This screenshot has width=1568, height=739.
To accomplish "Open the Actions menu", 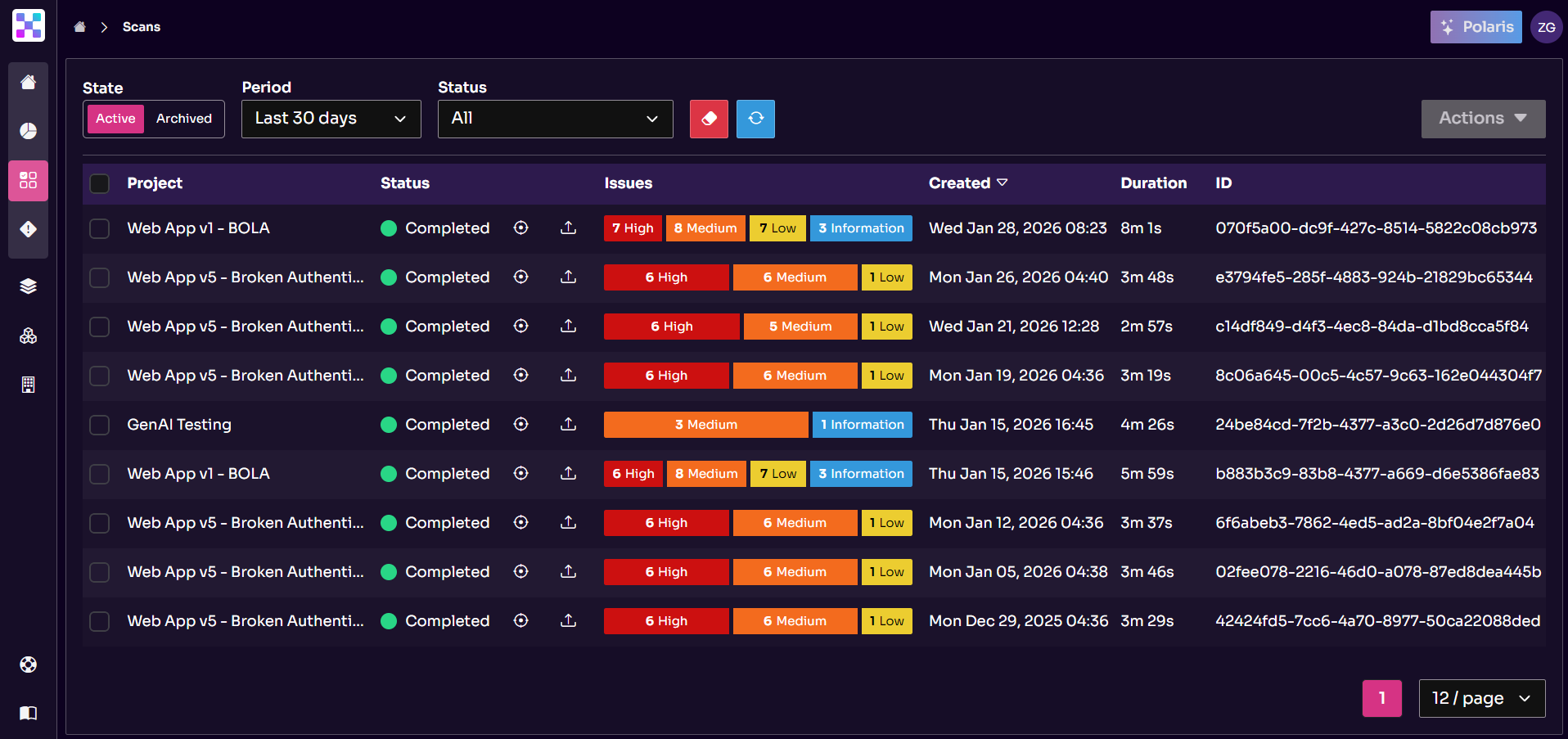I will point(1483,119).
